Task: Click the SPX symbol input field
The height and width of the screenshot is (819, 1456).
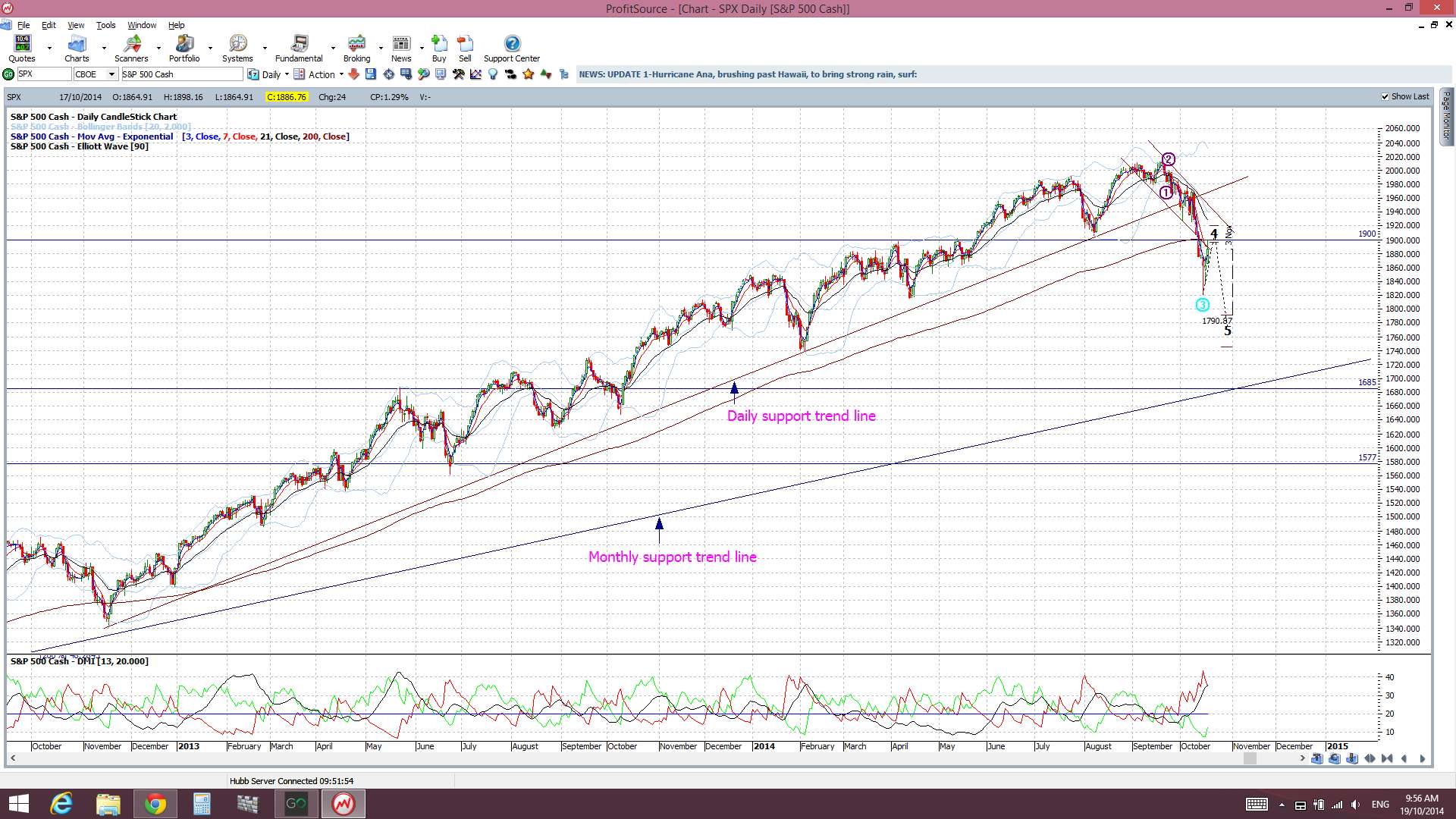Action: [x=43, y=74]
